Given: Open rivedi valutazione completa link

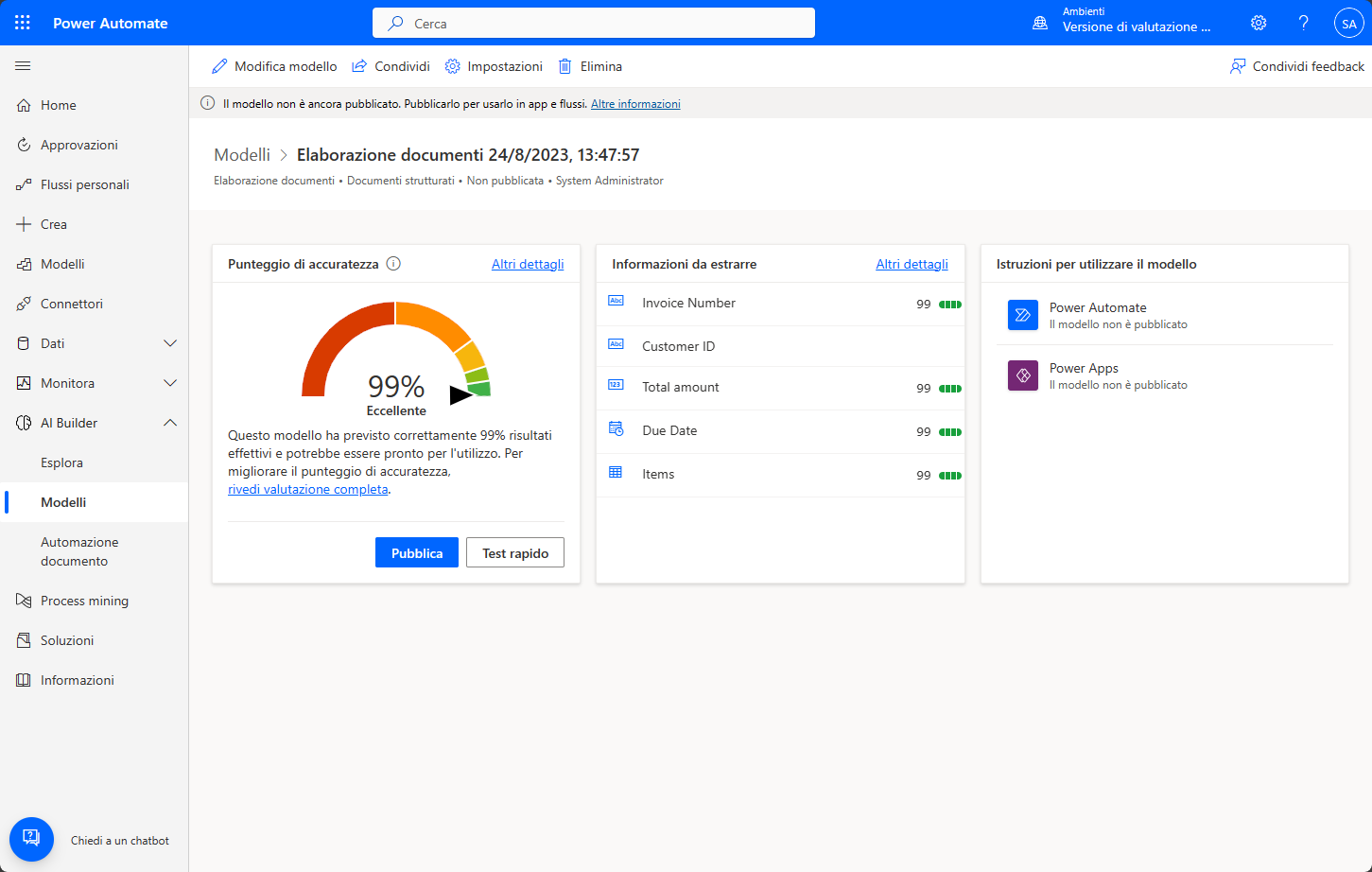Looking at the screenshot, I should 308,489.
